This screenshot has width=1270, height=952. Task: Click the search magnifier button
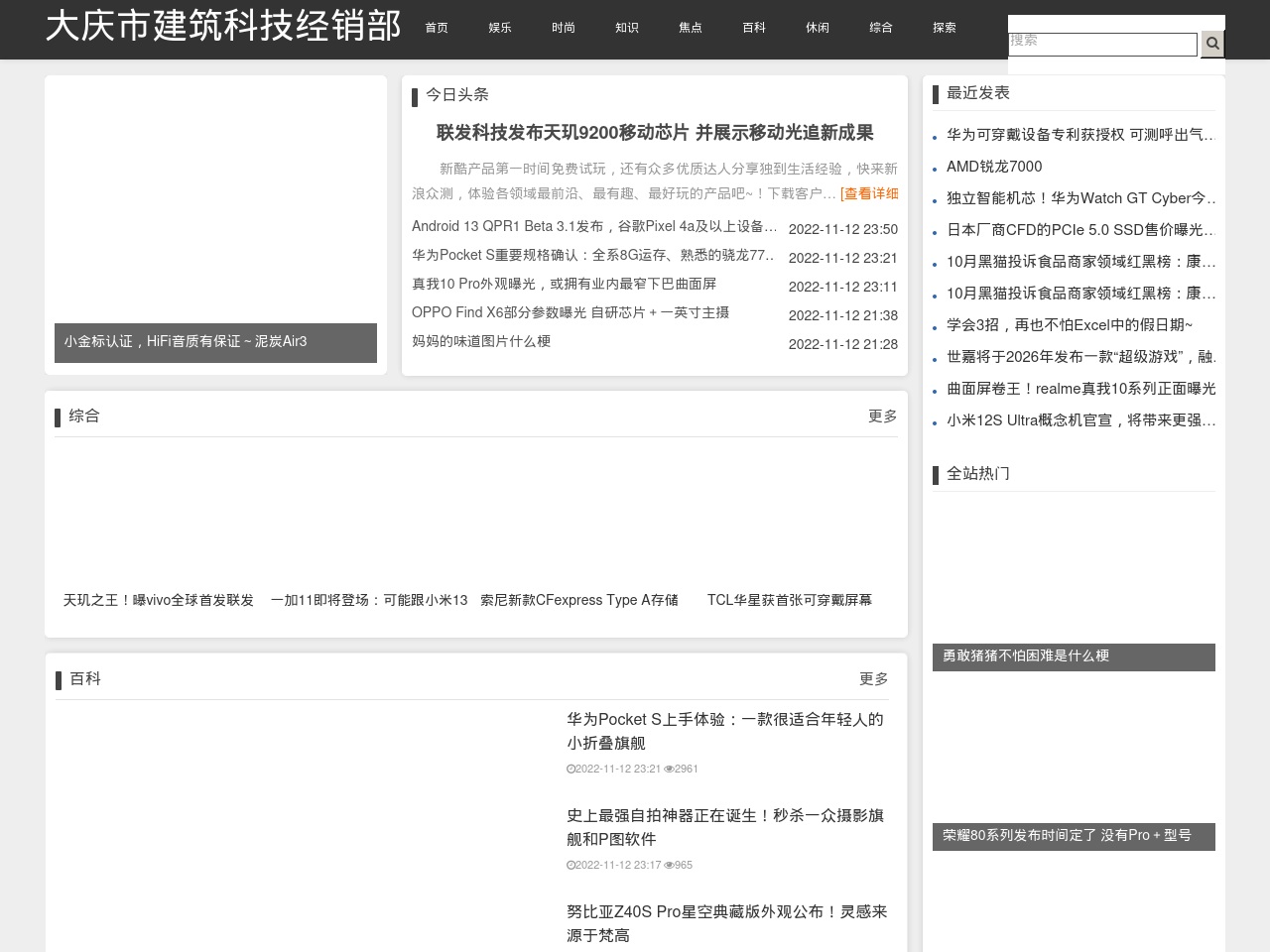point(1212,44)
